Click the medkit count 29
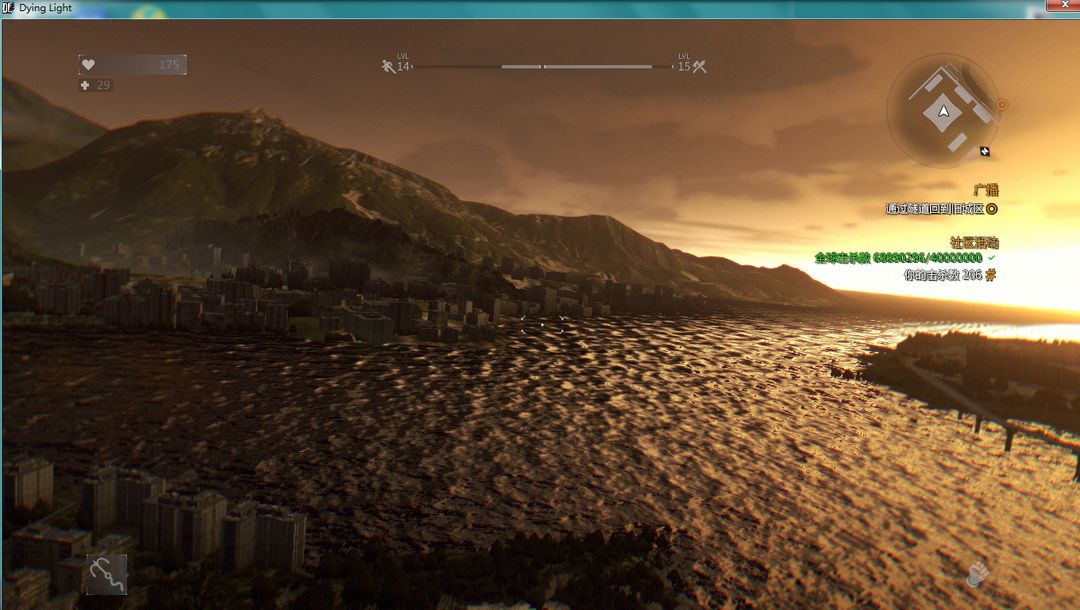 (x=103, y=85)
